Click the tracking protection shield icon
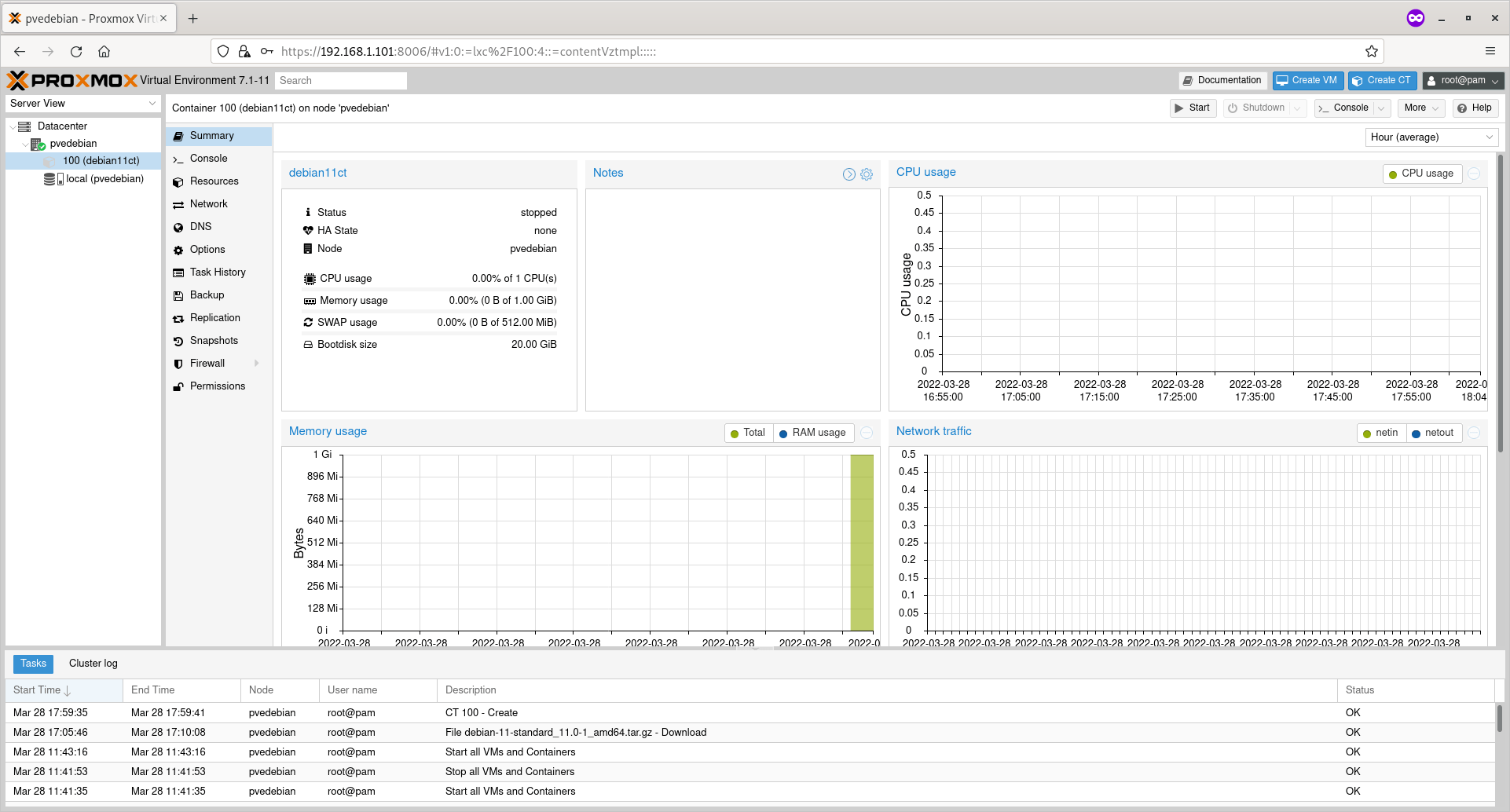This screenshot has width=1510, height=812. click(223, 51)
